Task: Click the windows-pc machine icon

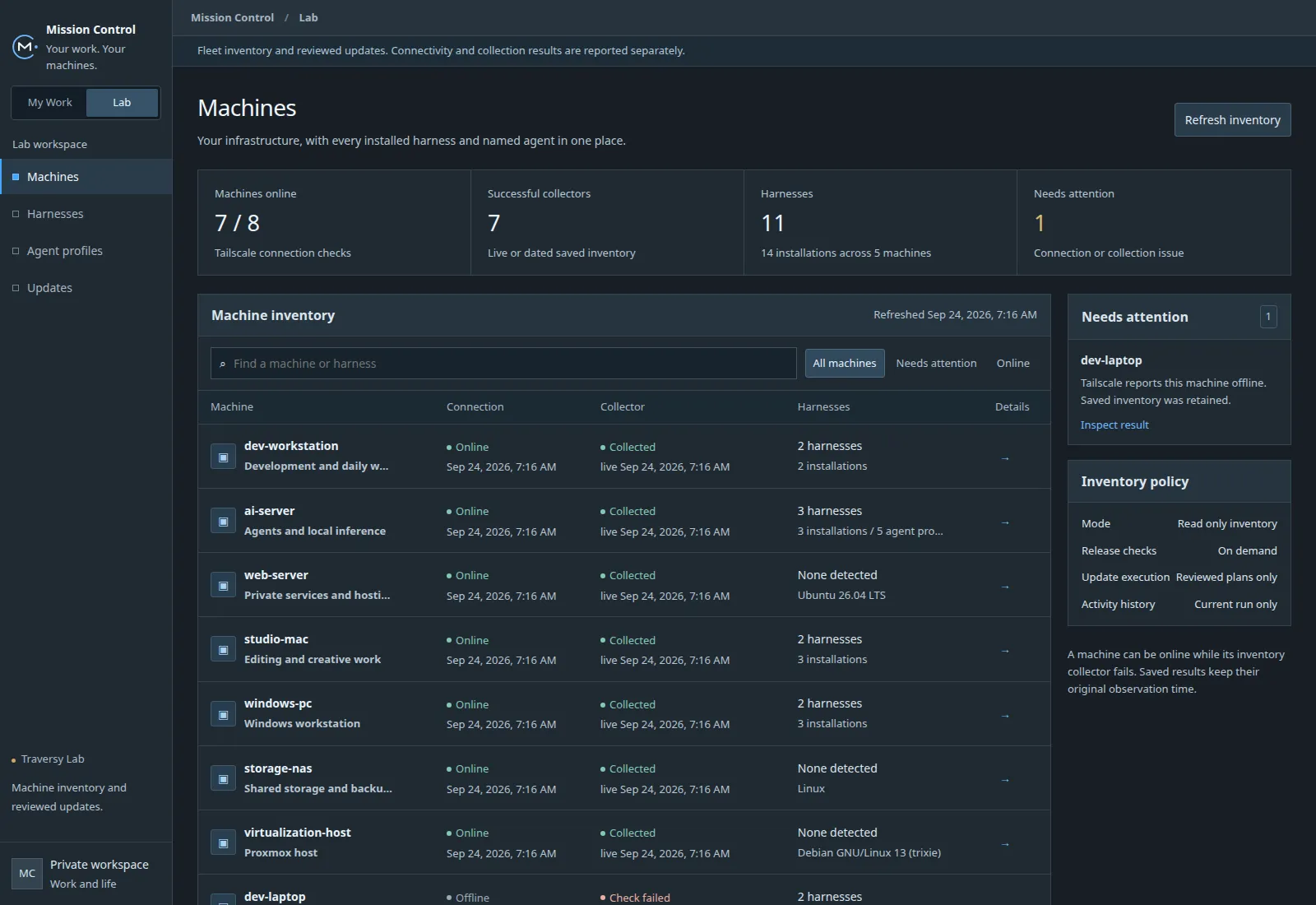Action: pyautogui.click(x=223, y=714)
